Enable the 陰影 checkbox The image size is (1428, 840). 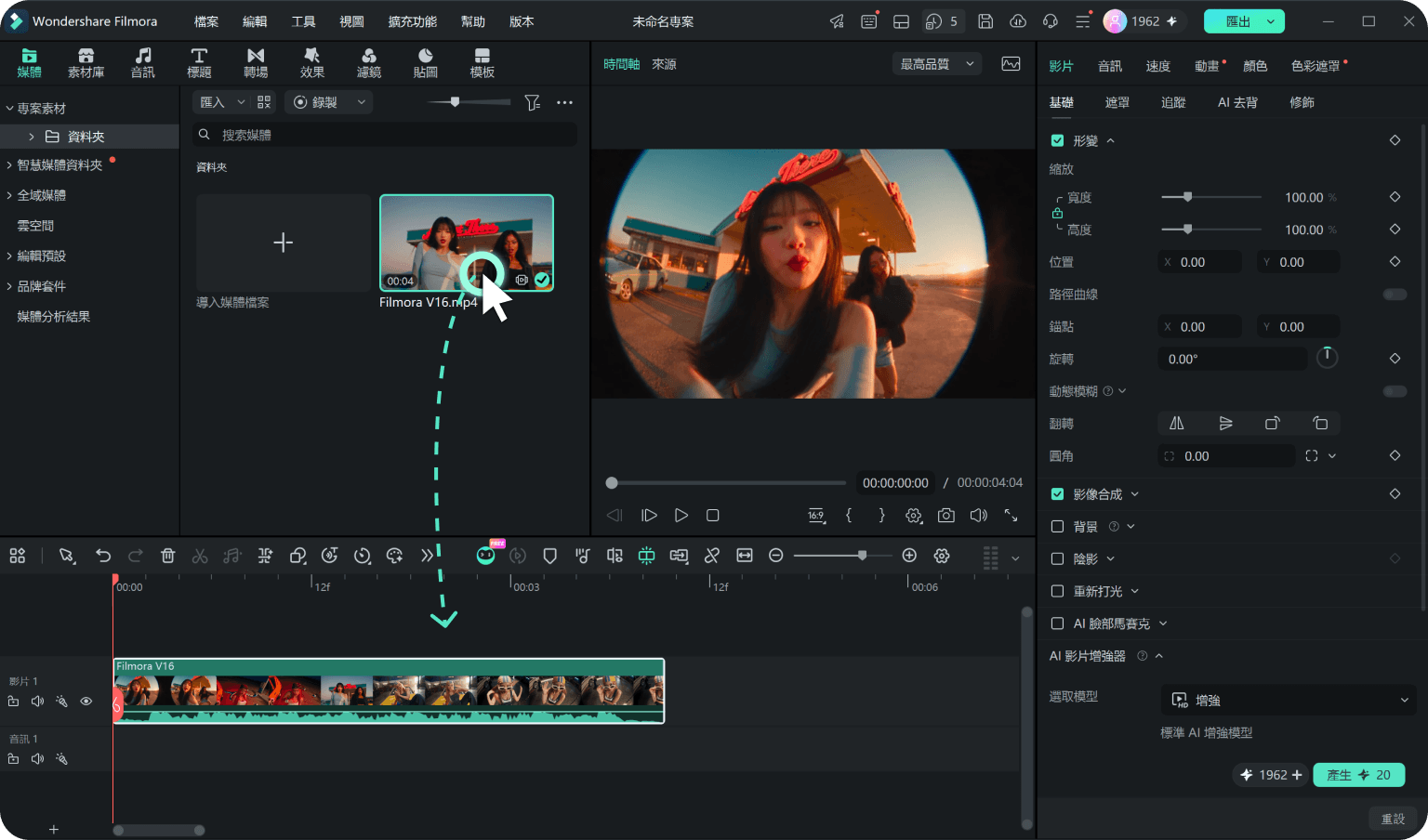[x=1057, y=559]
